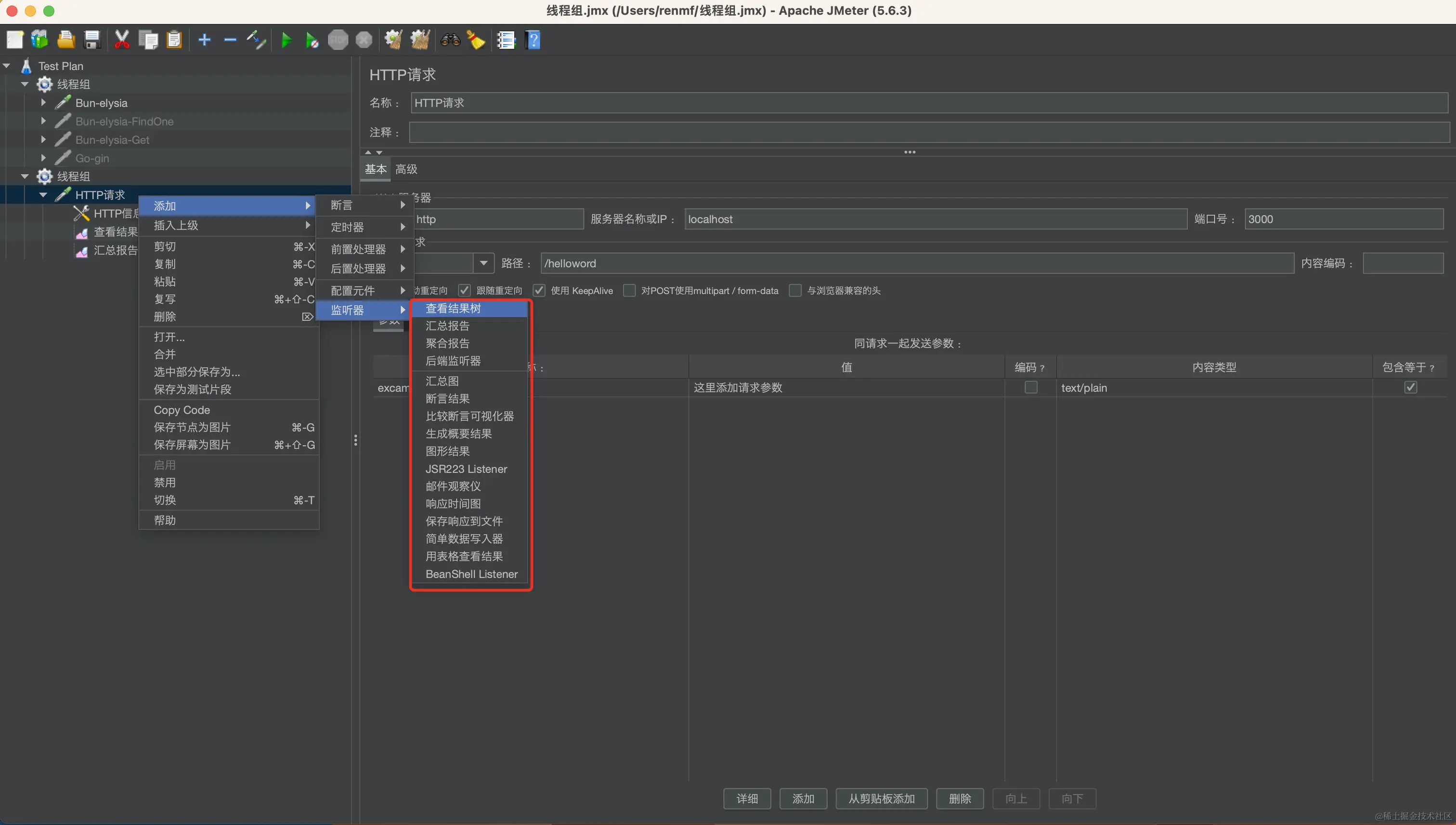Screen dimensions: 1456x825
Task: Click the 详细 button
Action: (x=747, y=799)
